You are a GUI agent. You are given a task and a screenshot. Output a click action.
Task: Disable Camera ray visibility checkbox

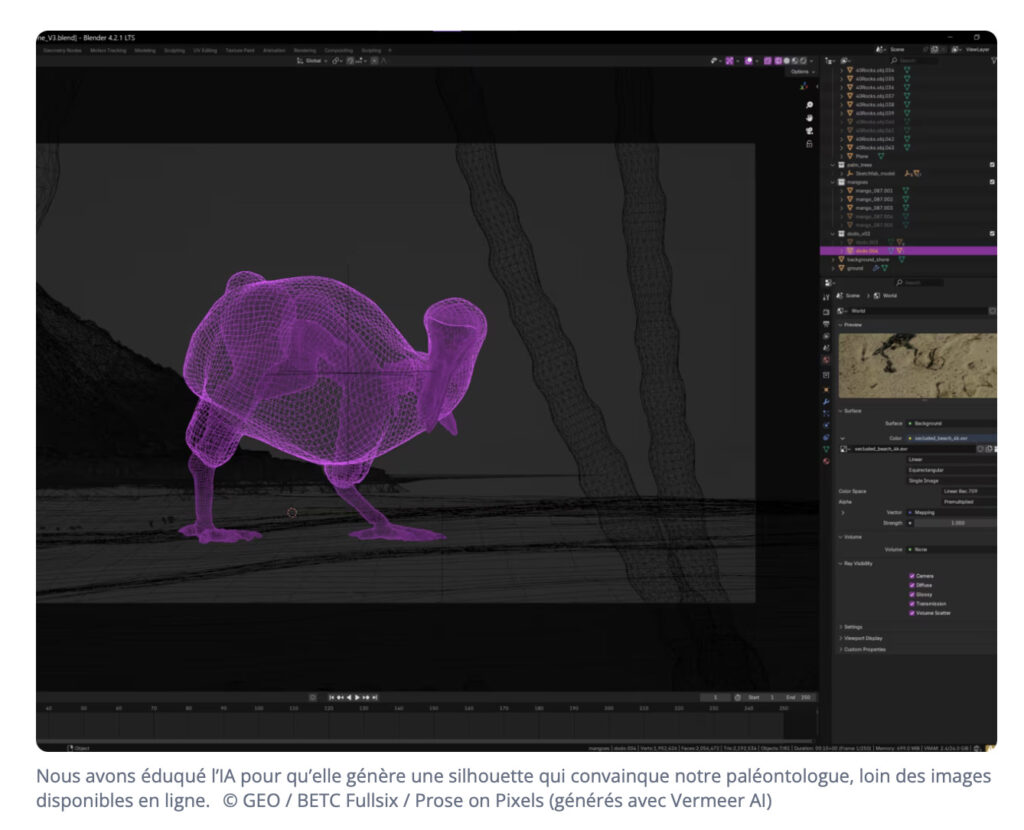tap(912, 576)
